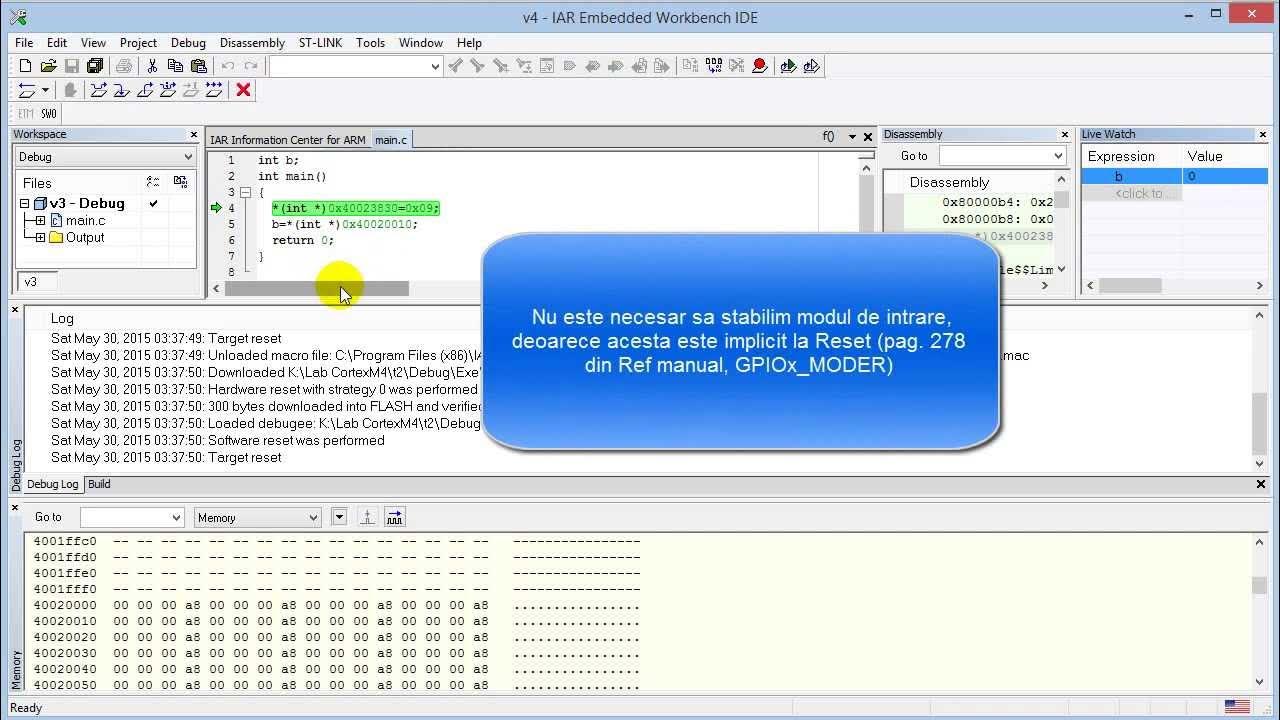Close the Disassembly panel
The height and width of the screenshot is (720, 1280).
(x=1065, y=134)
